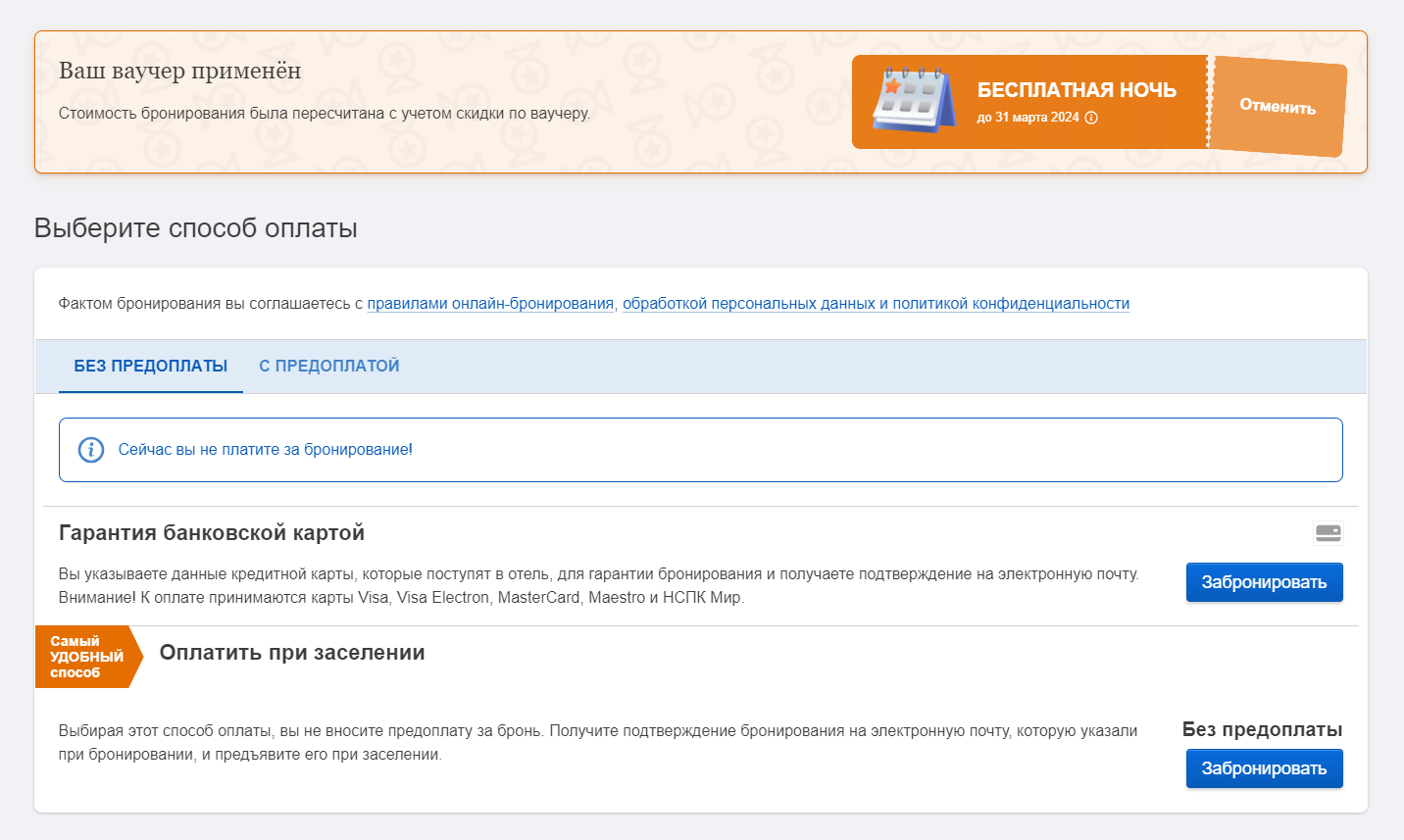
Task: Click the Выберите способ оплаты heading
Action: tap(196, 228)
